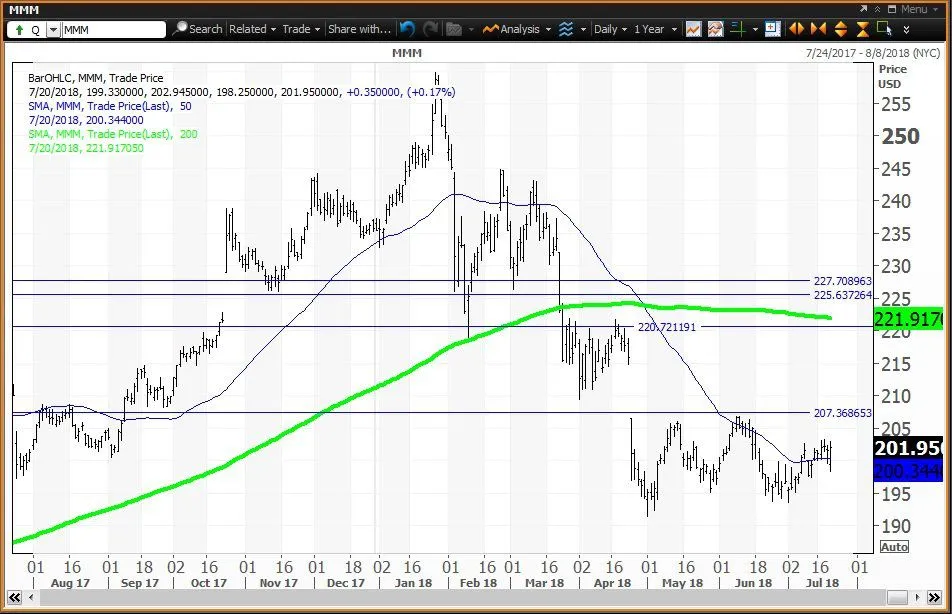Viewport: 952px width, 614px height.
Task: Click the 225.637264 level label
Action: click(842, 295)
